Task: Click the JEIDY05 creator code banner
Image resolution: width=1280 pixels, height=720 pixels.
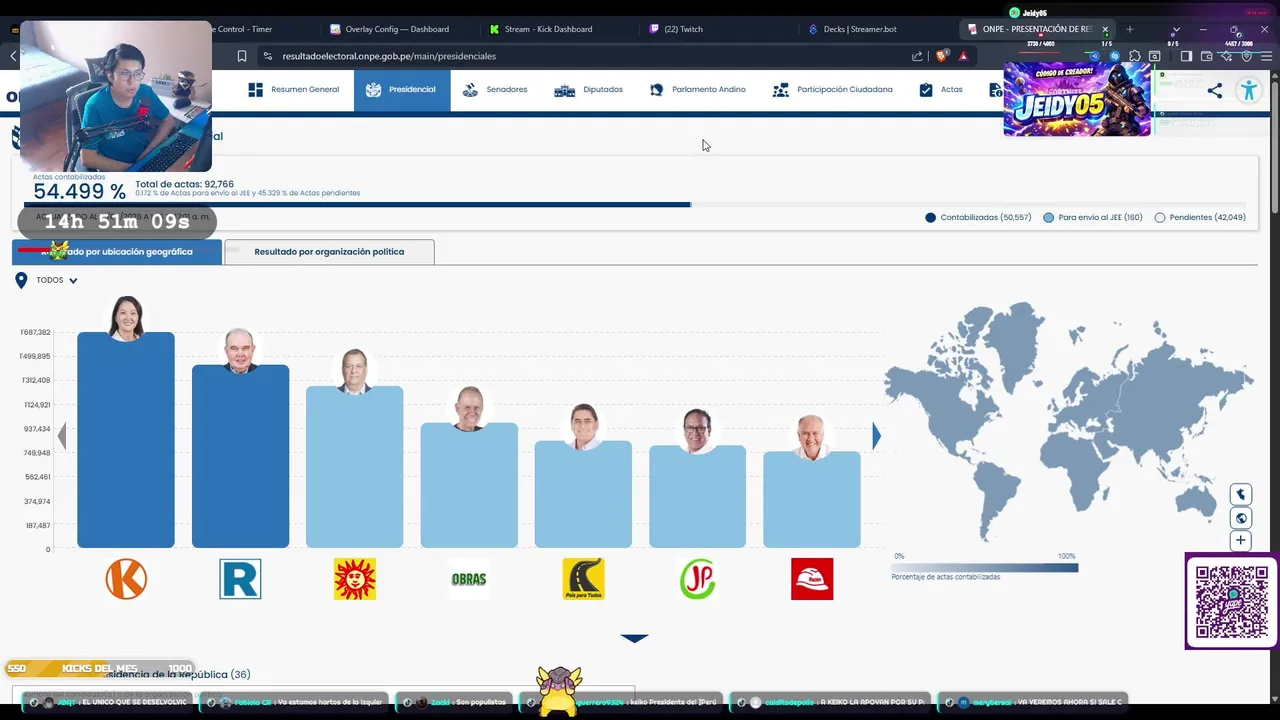Action: 1077,99
